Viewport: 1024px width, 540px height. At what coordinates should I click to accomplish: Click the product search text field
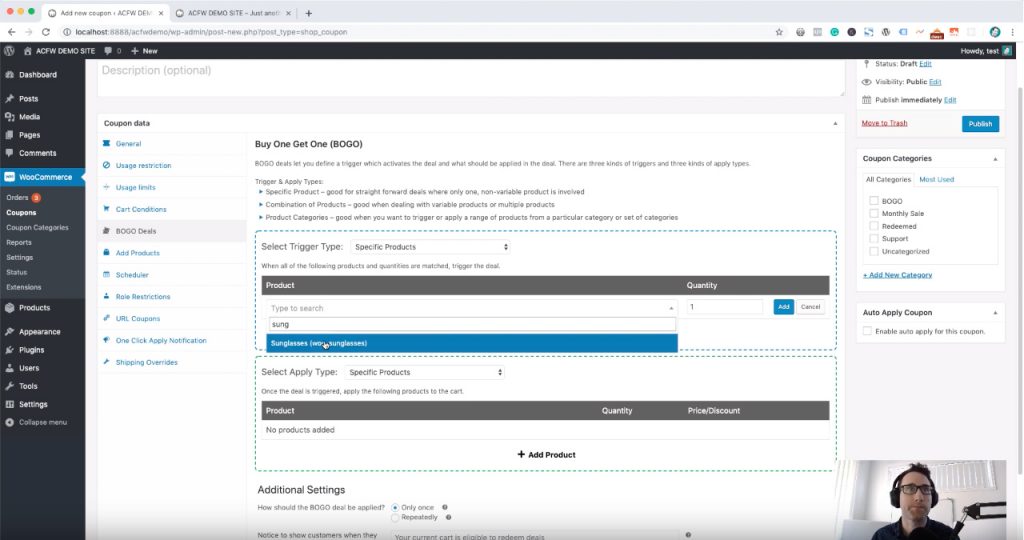(x=472, y=324)
